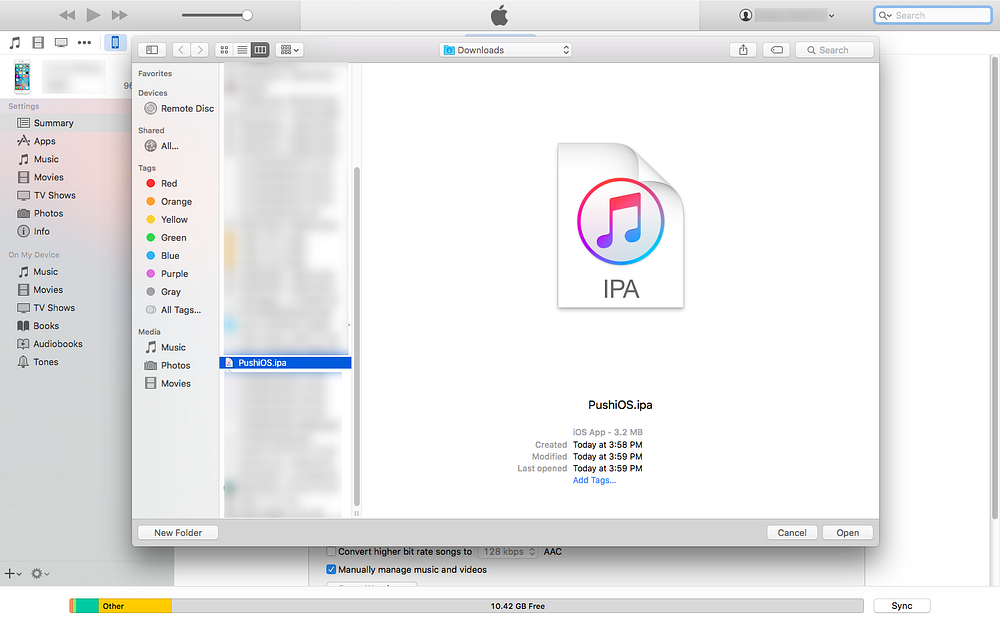Image resolution: width=1000 pixels, height=624 pixels.
Task: Open the gear actions menu
Action: (x=40, y=574)
